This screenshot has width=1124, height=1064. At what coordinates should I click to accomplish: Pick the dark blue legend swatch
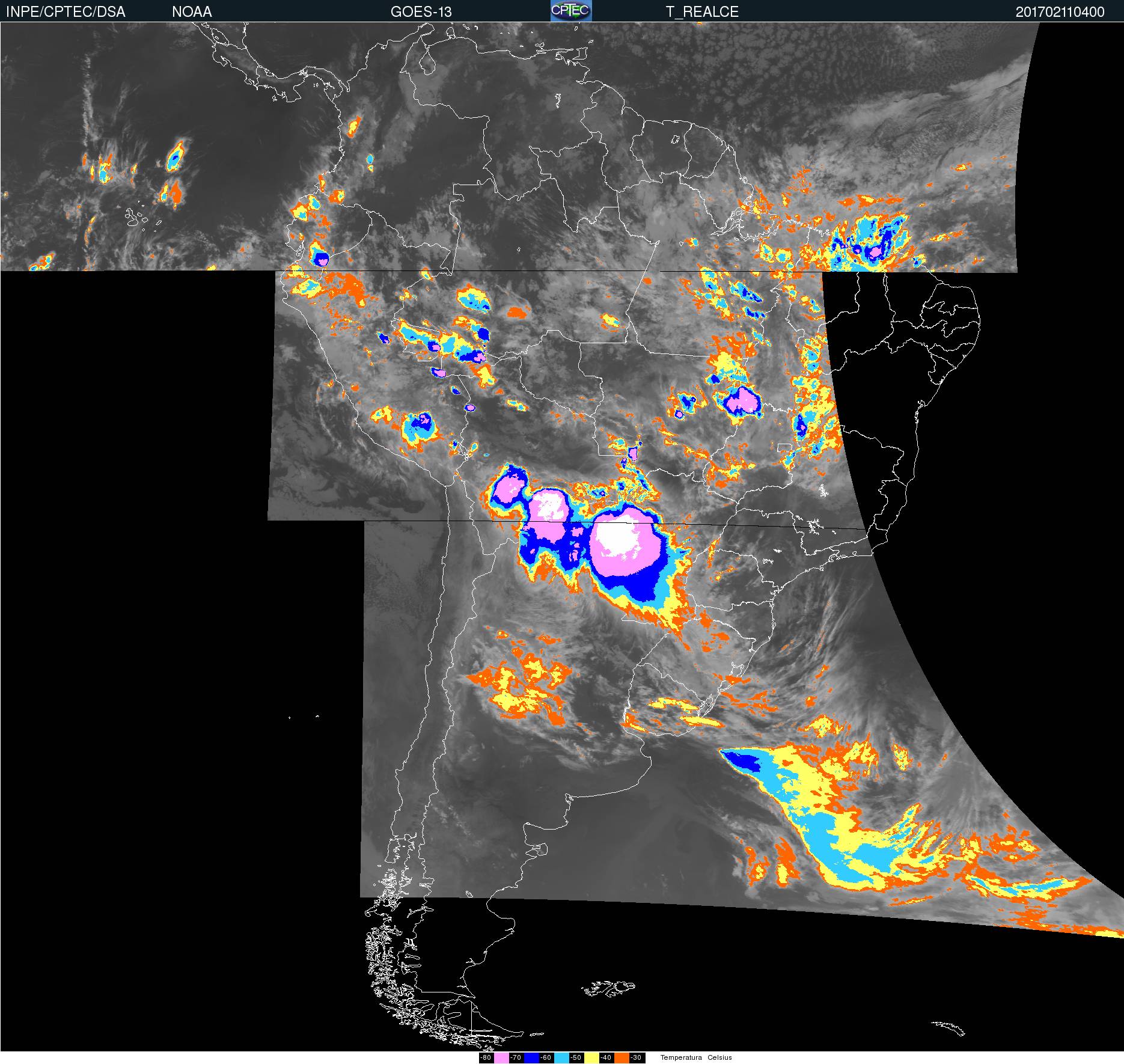click(531, 1057)
